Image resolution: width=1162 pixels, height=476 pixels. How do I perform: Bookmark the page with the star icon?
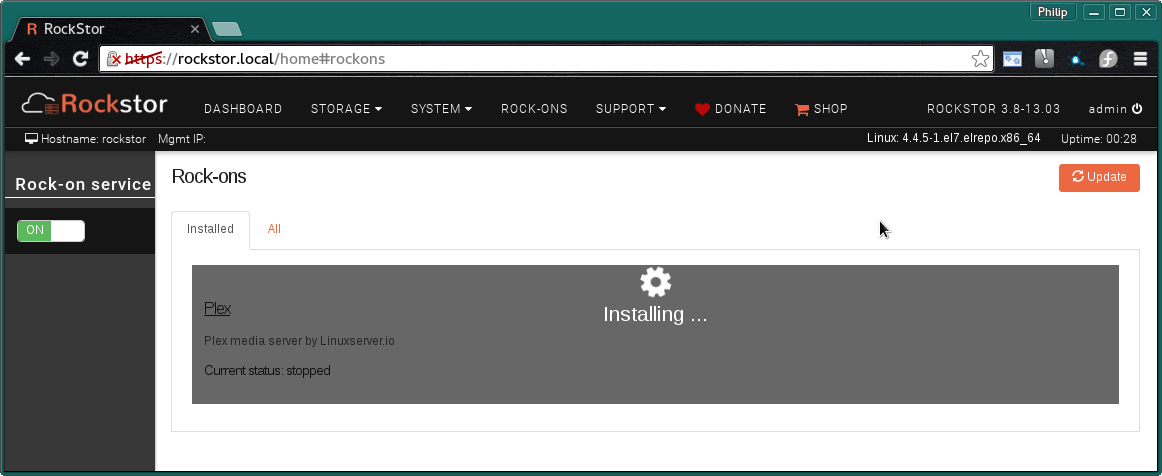point(980,59)
